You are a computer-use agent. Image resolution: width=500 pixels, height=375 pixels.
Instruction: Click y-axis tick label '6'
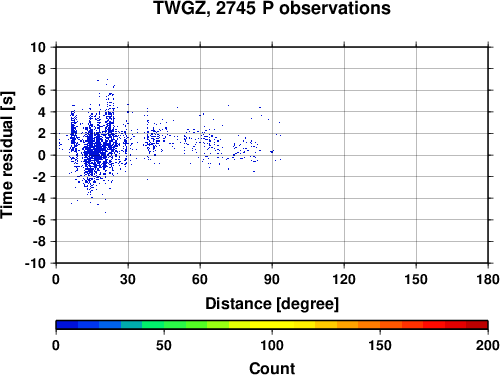[x=42, y=90]
